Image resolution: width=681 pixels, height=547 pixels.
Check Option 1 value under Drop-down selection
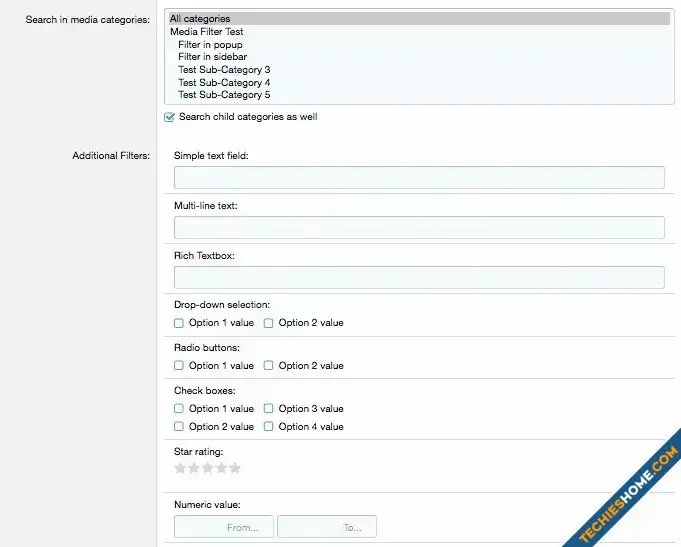point(179,323)
